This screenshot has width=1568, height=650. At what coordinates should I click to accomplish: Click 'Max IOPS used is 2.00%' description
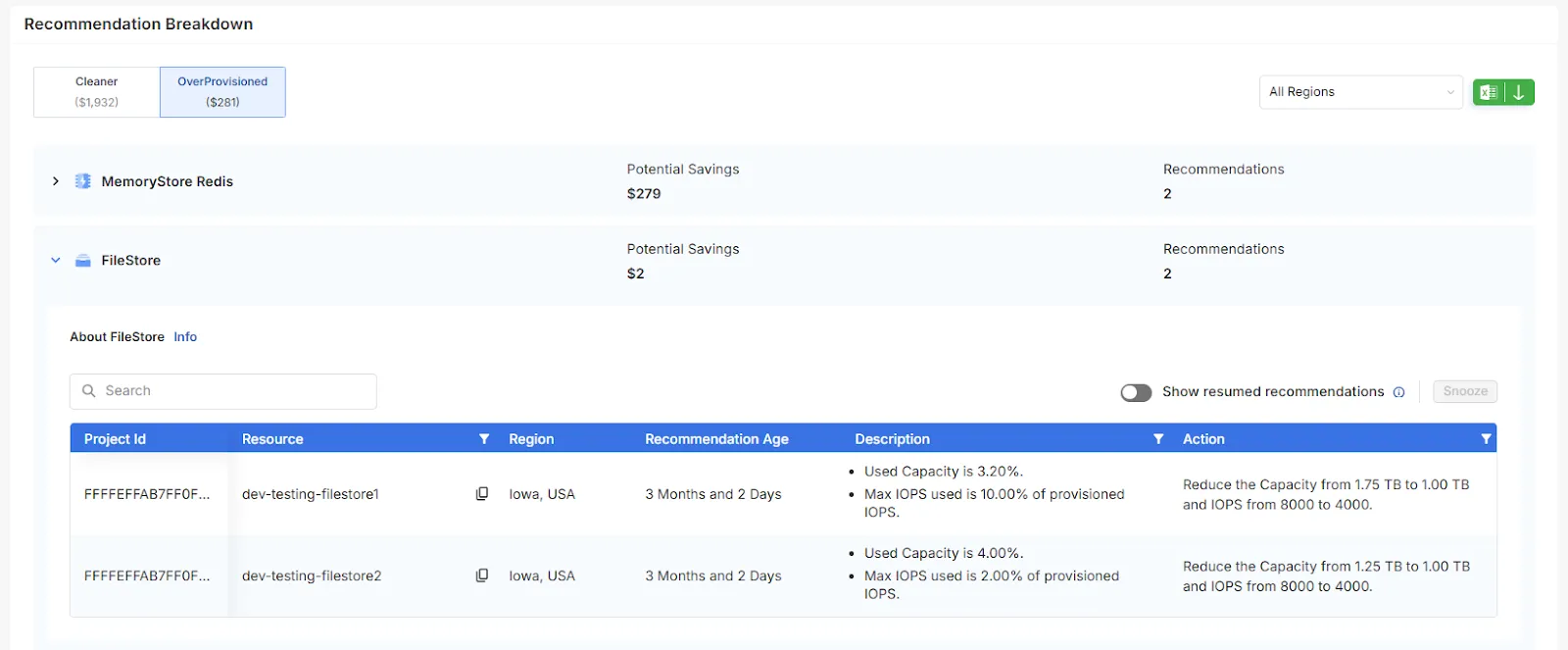991,584
